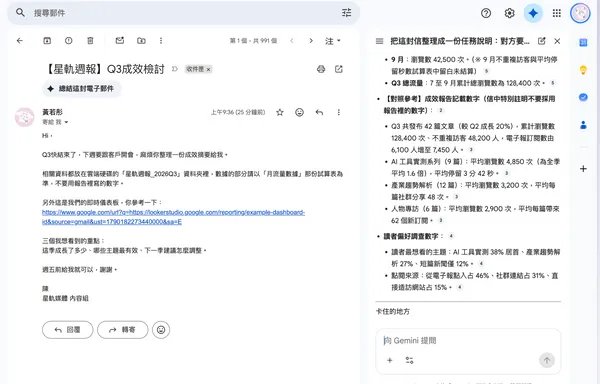Move the email to a folder
600x384 pixels.
pyautogui.click(x=141, y=41)
